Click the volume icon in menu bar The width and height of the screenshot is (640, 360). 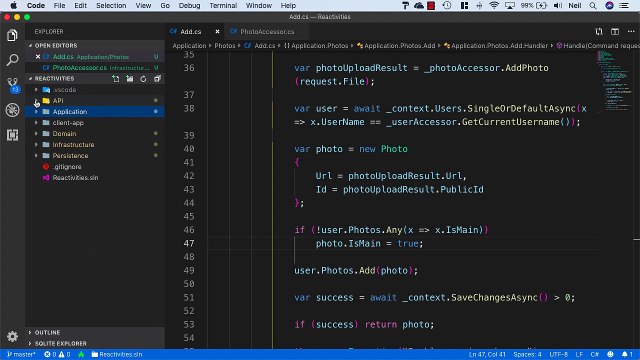point(558,5)
